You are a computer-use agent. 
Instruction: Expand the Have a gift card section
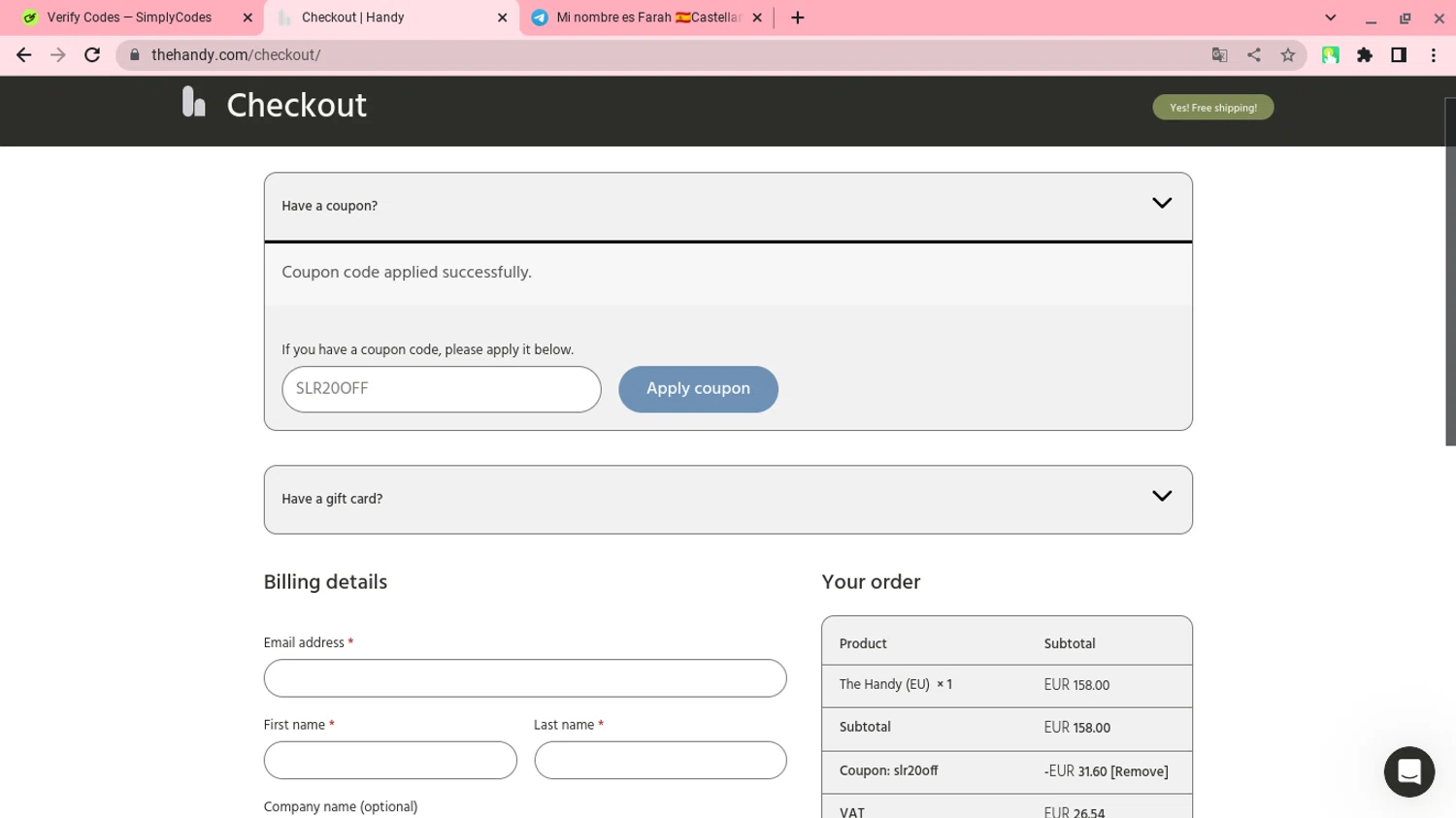coord(1161,496)
